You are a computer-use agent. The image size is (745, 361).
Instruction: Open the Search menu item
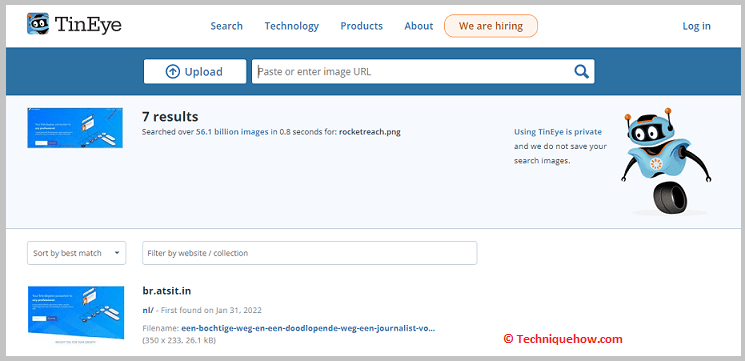point(227,26)
